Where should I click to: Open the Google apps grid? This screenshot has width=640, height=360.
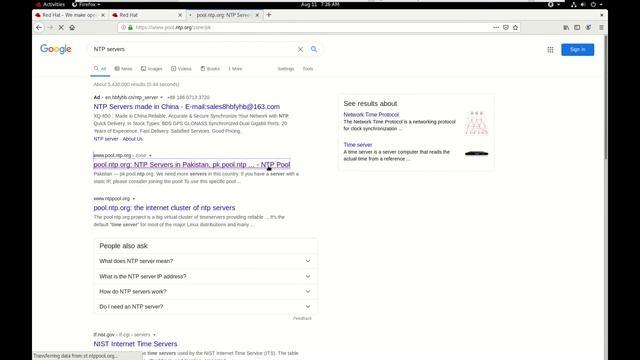(x=550, y=50)
